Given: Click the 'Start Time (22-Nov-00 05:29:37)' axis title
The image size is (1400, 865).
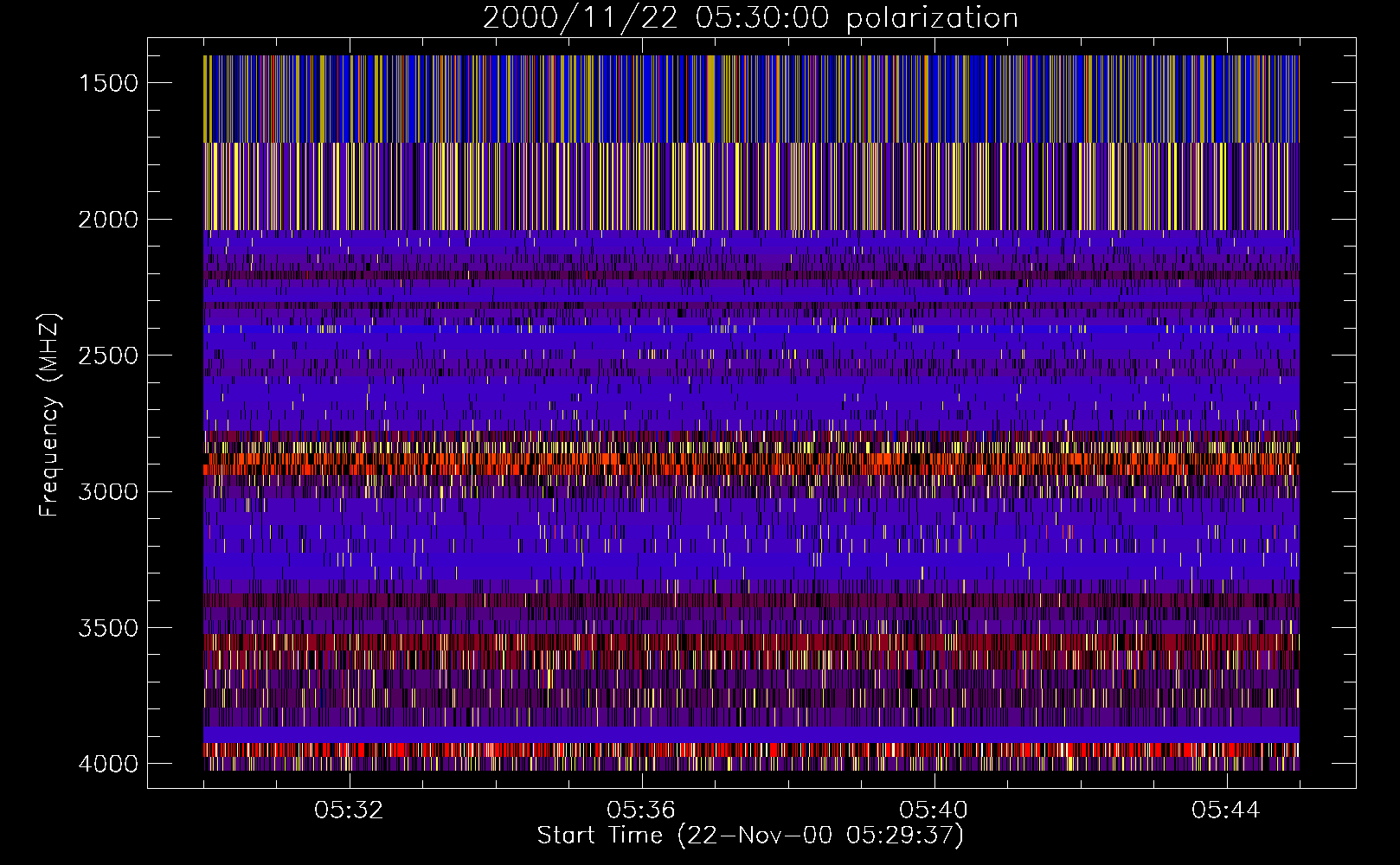Looking at the screenshot, I should click(750, 836).
